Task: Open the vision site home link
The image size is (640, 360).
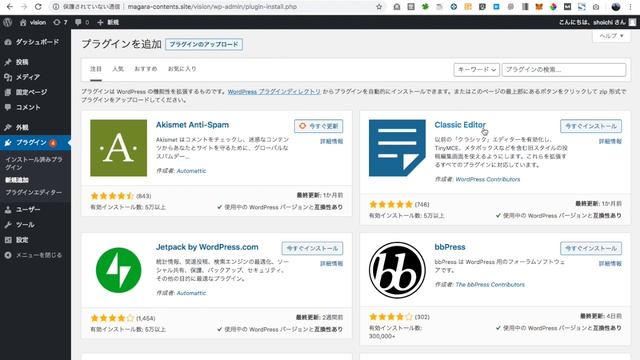Action: 33,22
